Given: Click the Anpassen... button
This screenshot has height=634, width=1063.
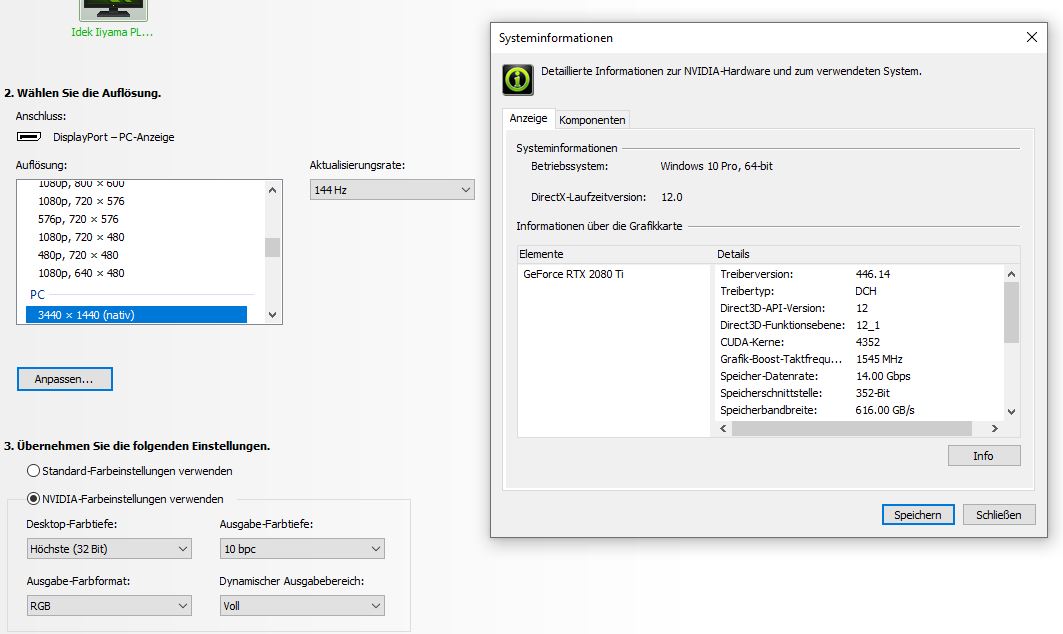Looking at the screenshot, I should [x=64, y=379].
